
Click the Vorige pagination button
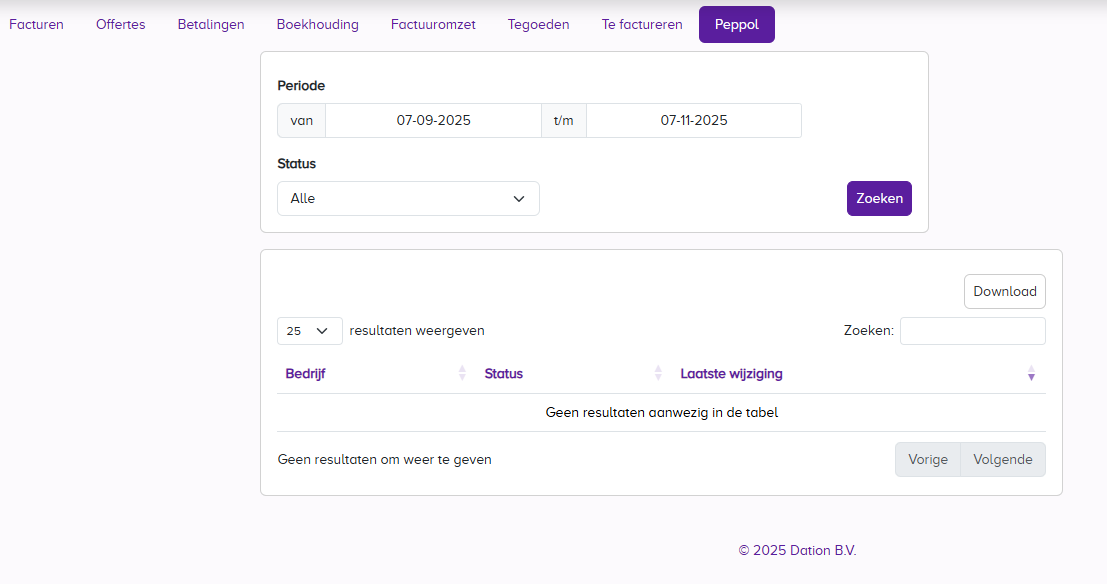pyautogui.click(x=928, y=460)
